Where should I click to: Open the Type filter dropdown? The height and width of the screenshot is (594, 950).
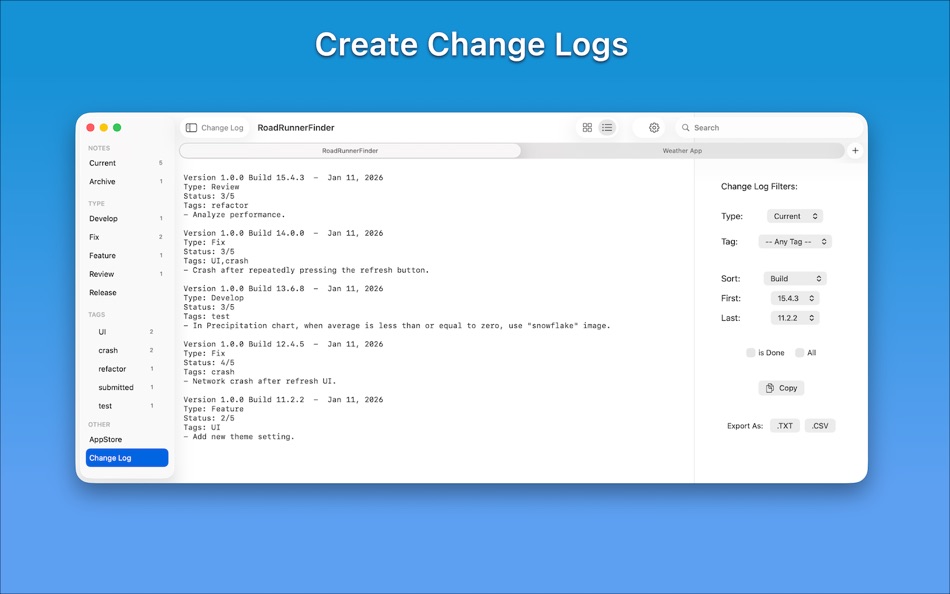point(795,216)
